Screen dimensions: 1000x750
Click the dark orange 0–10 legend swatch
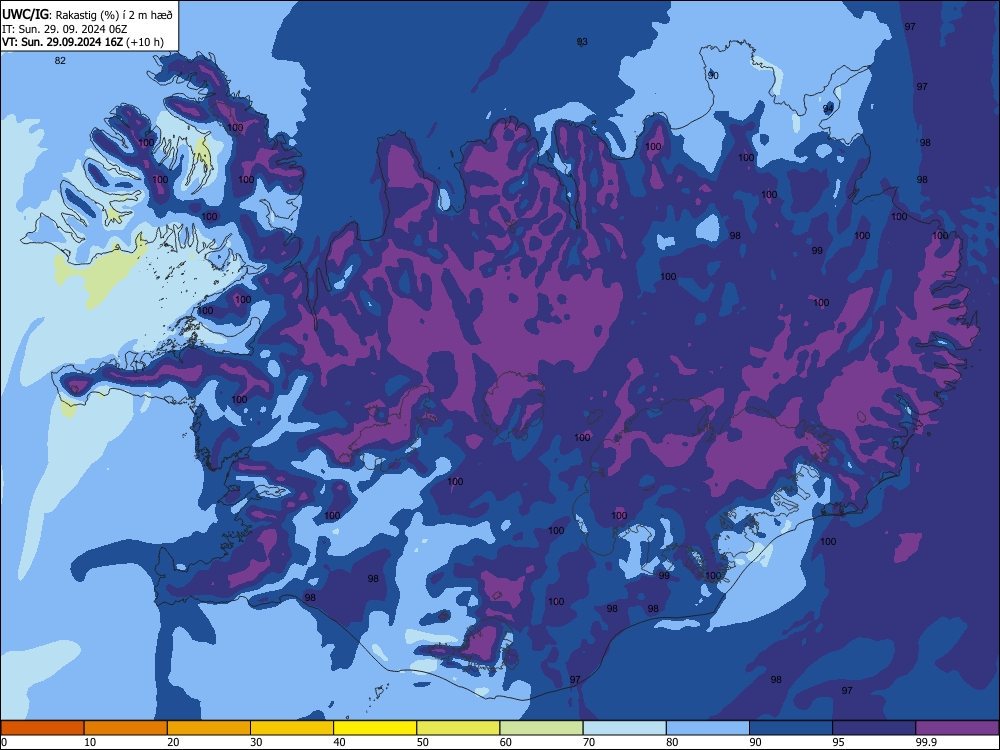point(42,728)
